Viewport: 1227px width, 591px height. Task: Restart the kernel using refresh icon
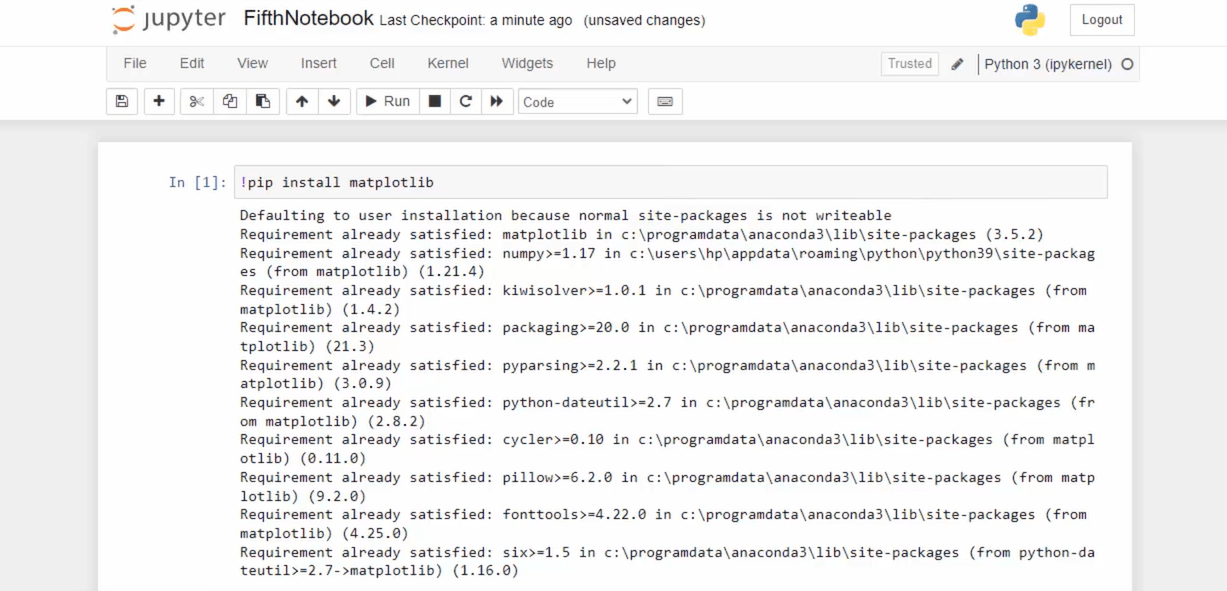tap(465, 101)
